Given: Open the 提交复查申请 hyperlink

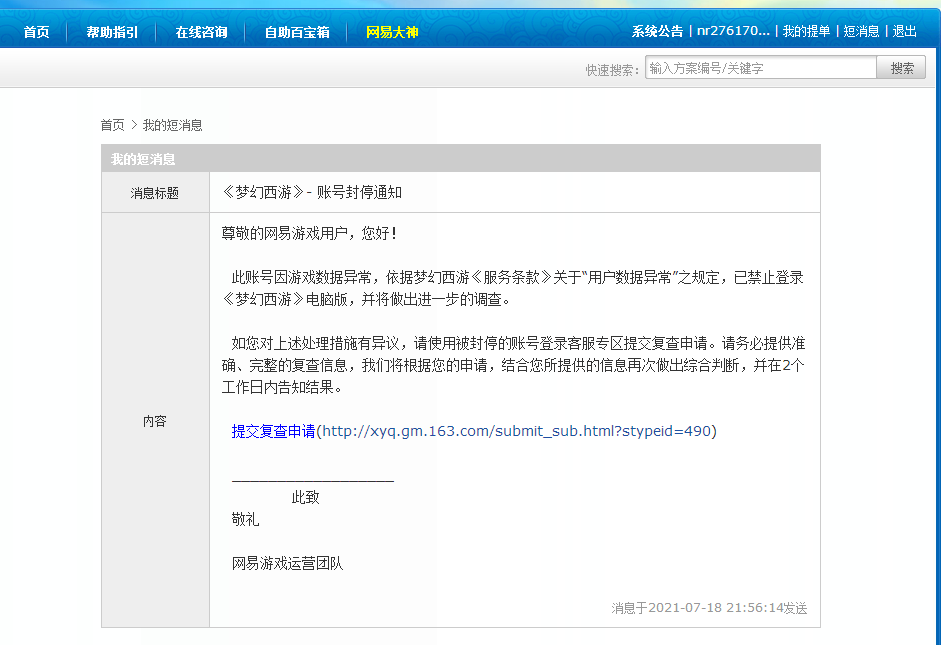Looking at the screenshot, I should pyautogui.click(x=273, y=431).
